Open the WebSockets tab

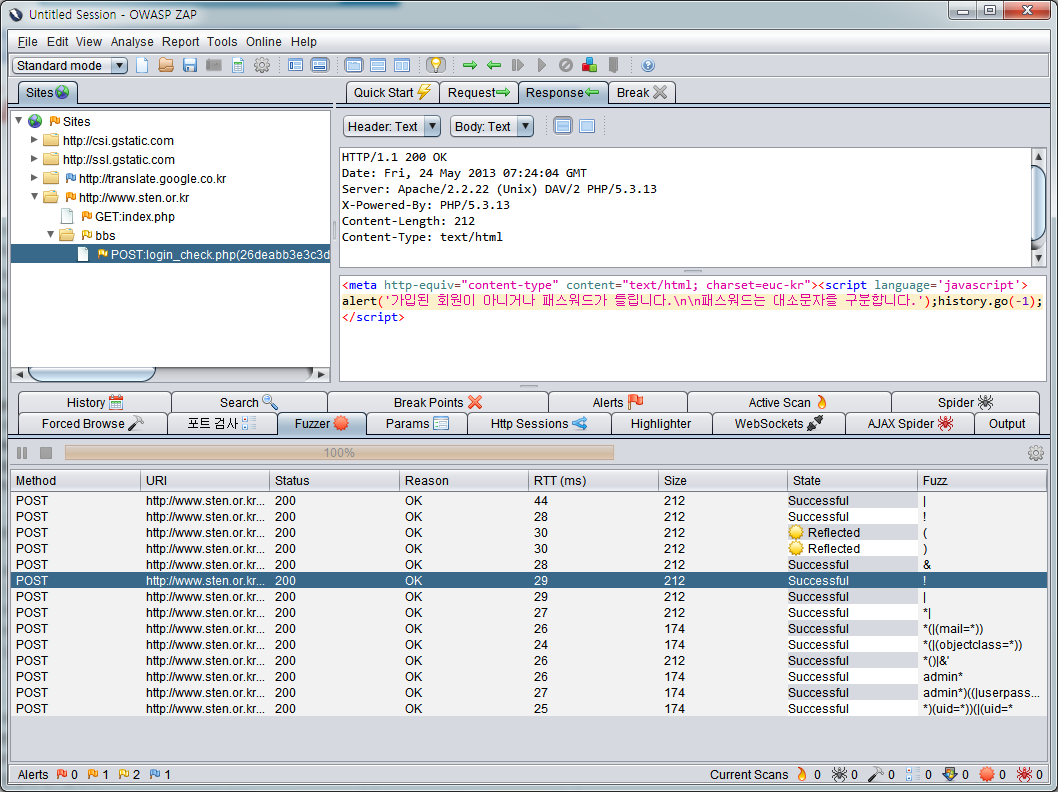pos(779,424)
